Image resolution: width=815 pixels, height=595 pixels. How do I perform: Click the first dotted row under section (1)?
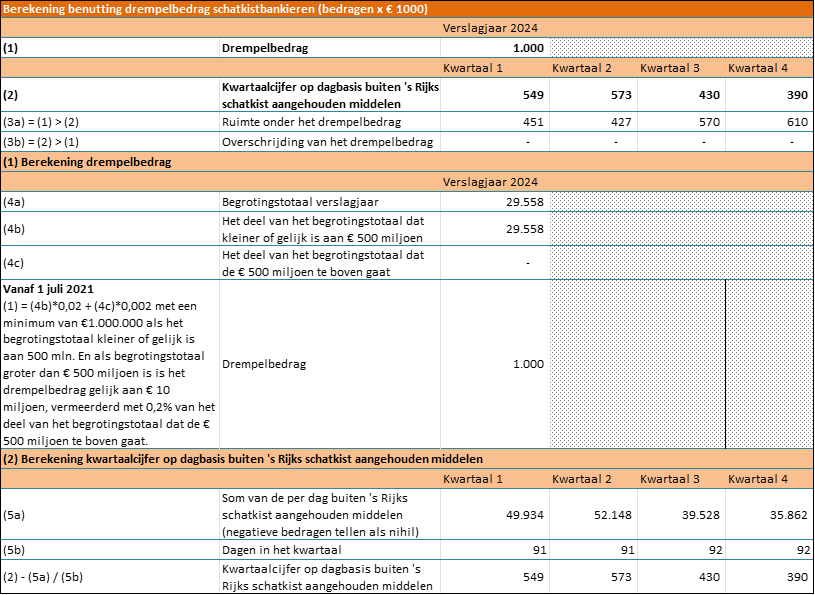click(x=680, y=201)
